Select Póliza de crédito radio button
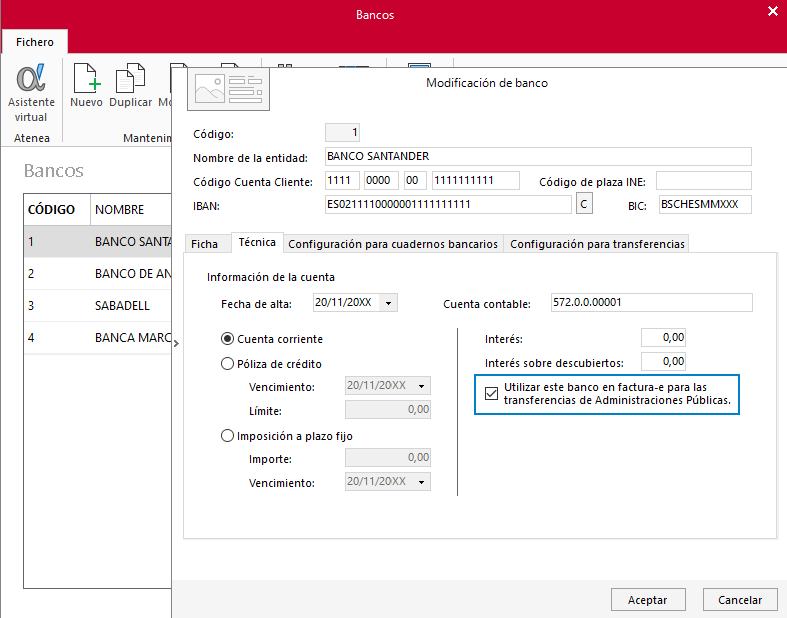 point(227,363)
